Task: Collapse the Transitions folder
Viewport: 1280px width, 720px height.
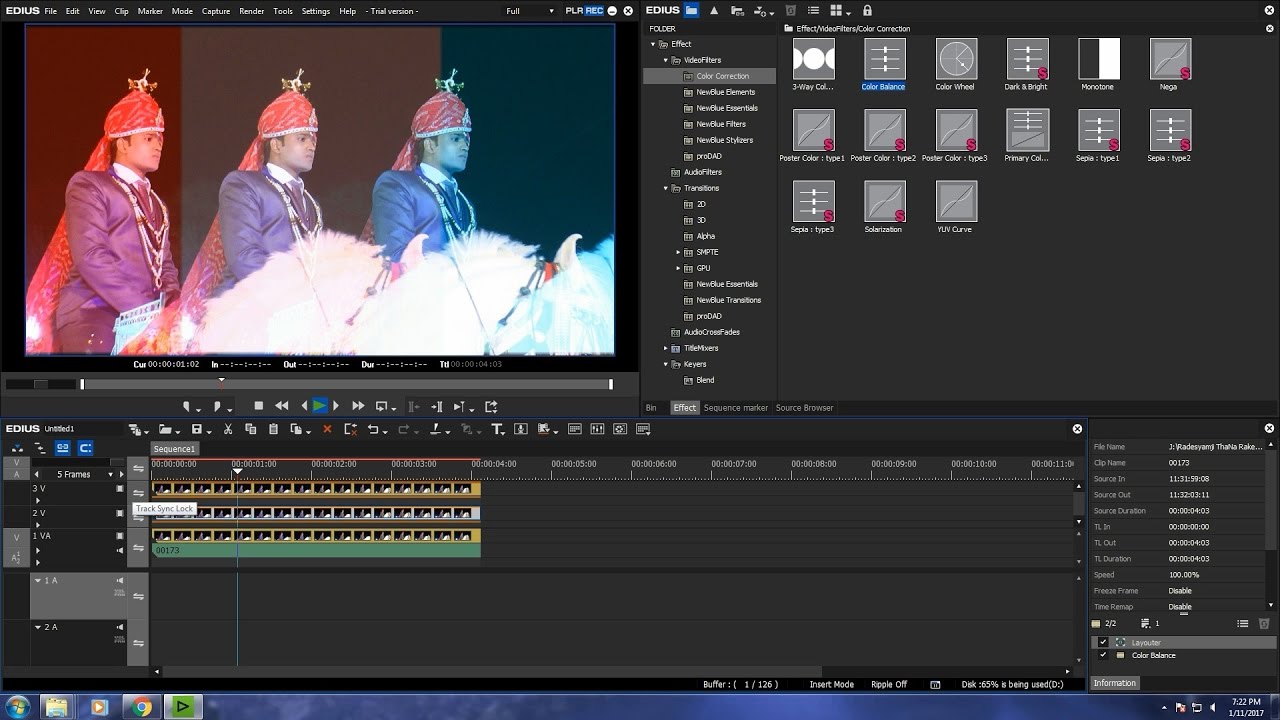Action: point(665,188)
